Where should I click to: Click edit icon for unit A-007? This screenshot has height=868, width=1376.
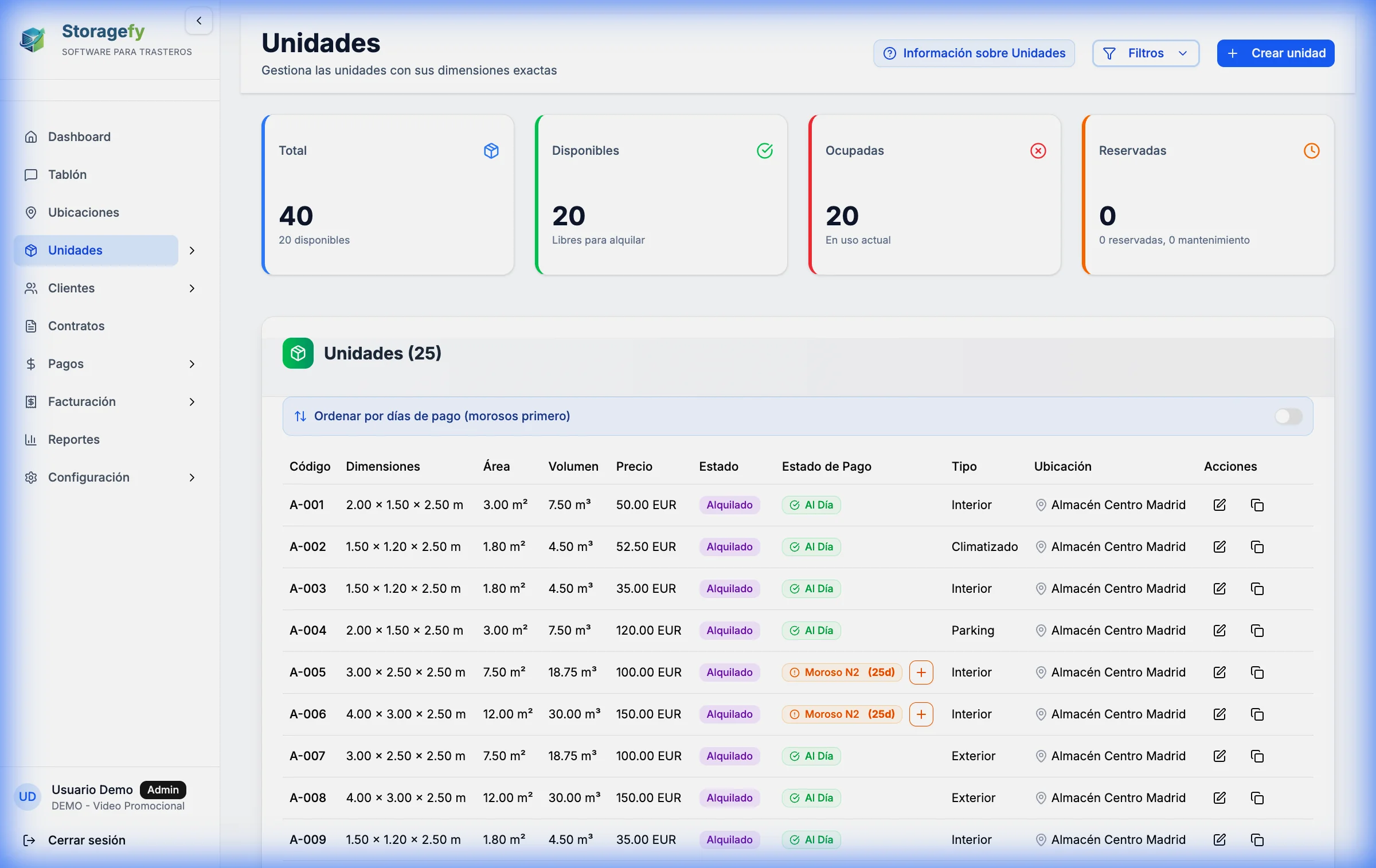click(1219, 756)
